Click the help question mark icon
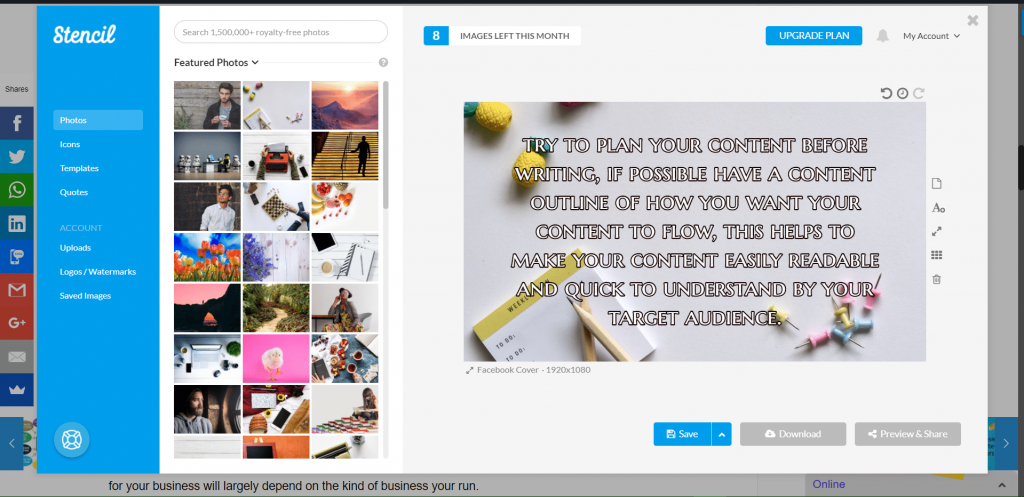Screen dimensions: 1024x497 (x=383, y=63)
